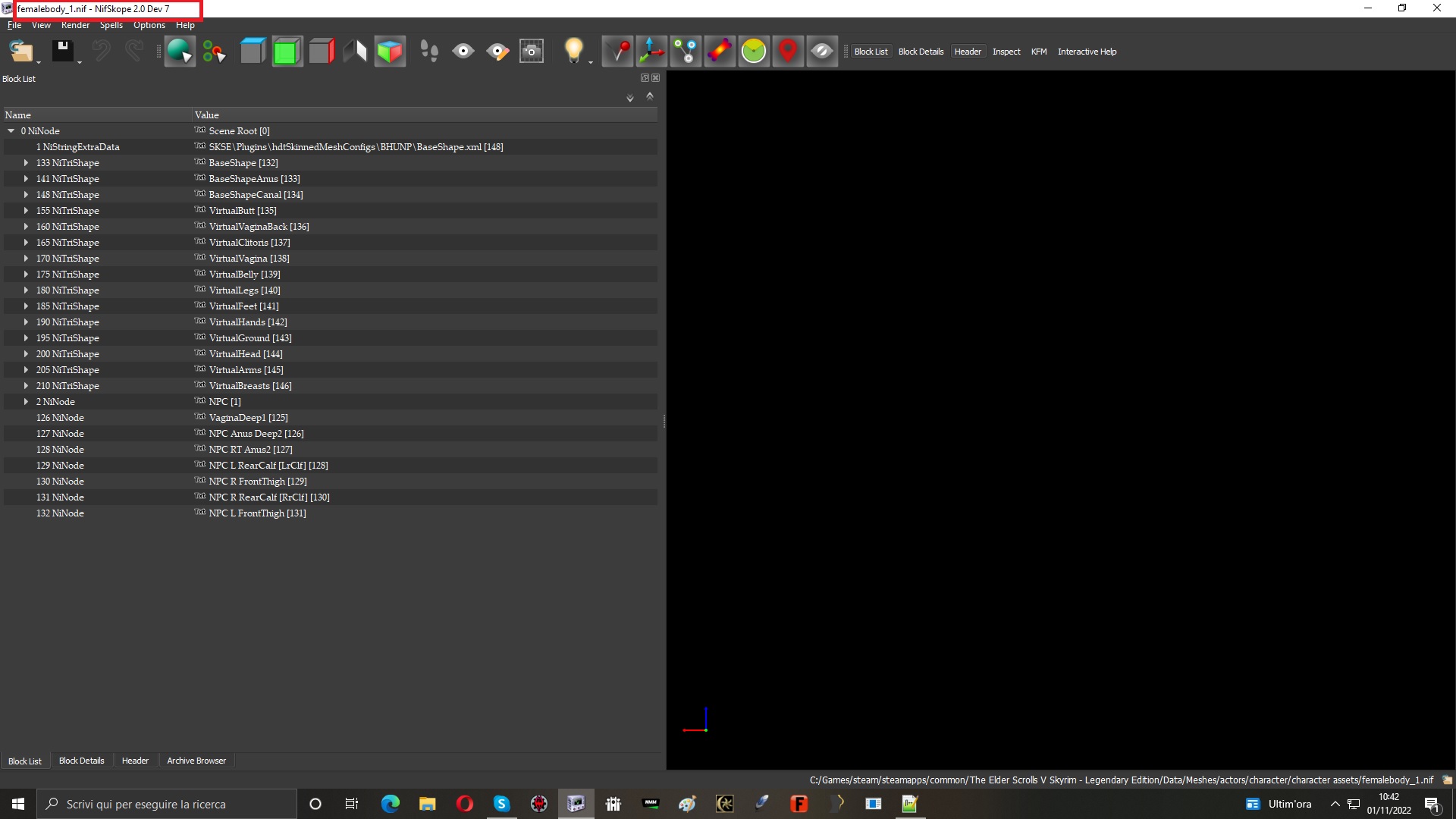Click the Redo arrow icon

[134, 52]
